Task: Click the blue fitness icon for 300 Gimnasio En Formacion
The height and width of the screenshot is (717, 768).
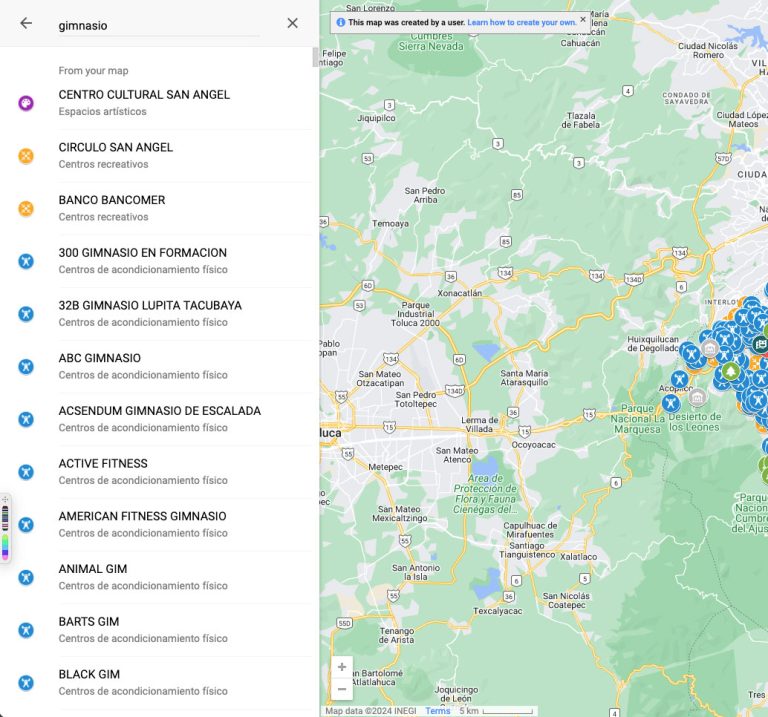Action: pos(26,261)
